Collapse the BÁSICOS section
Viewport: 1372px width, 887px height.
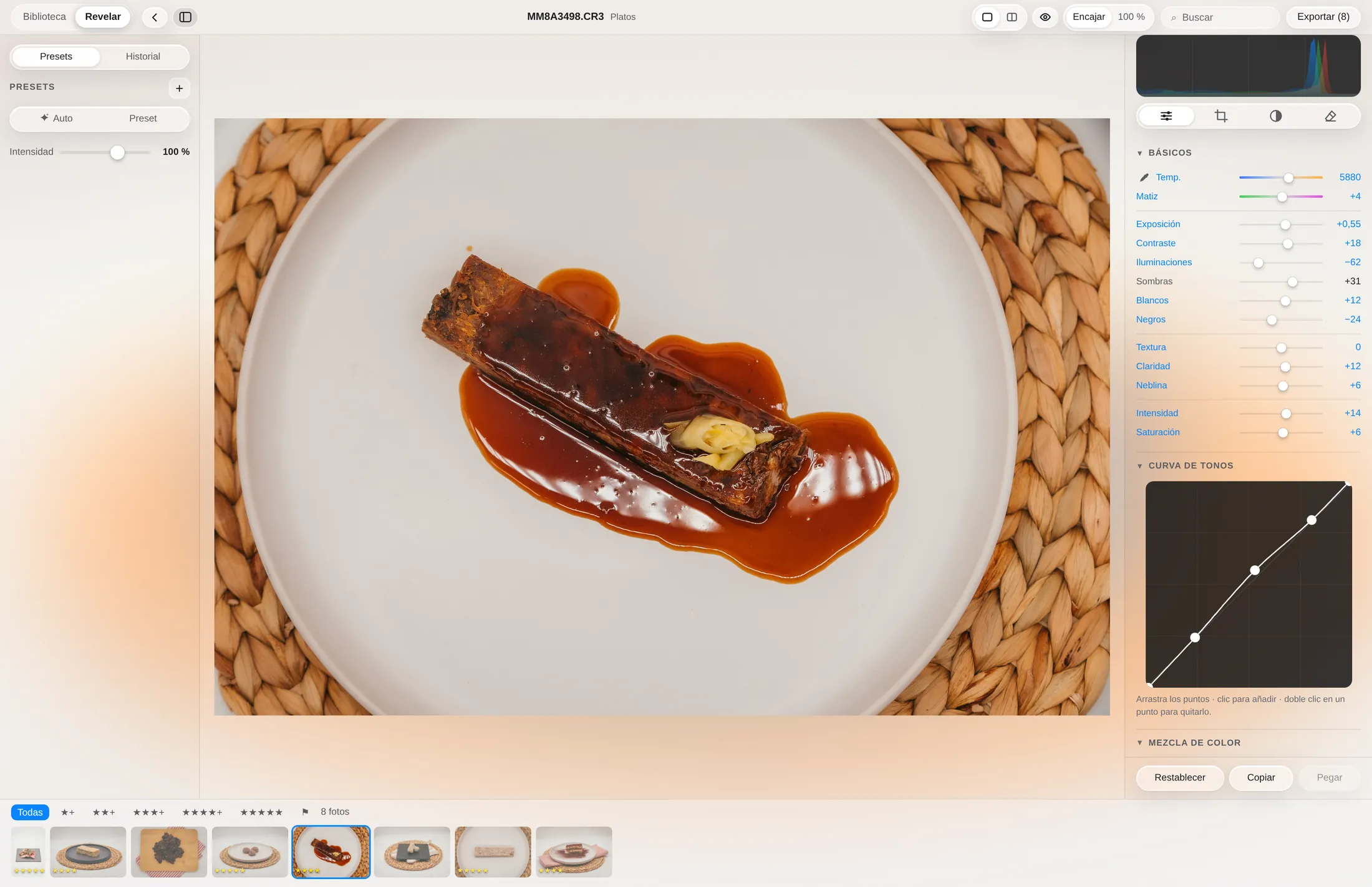1164,153
